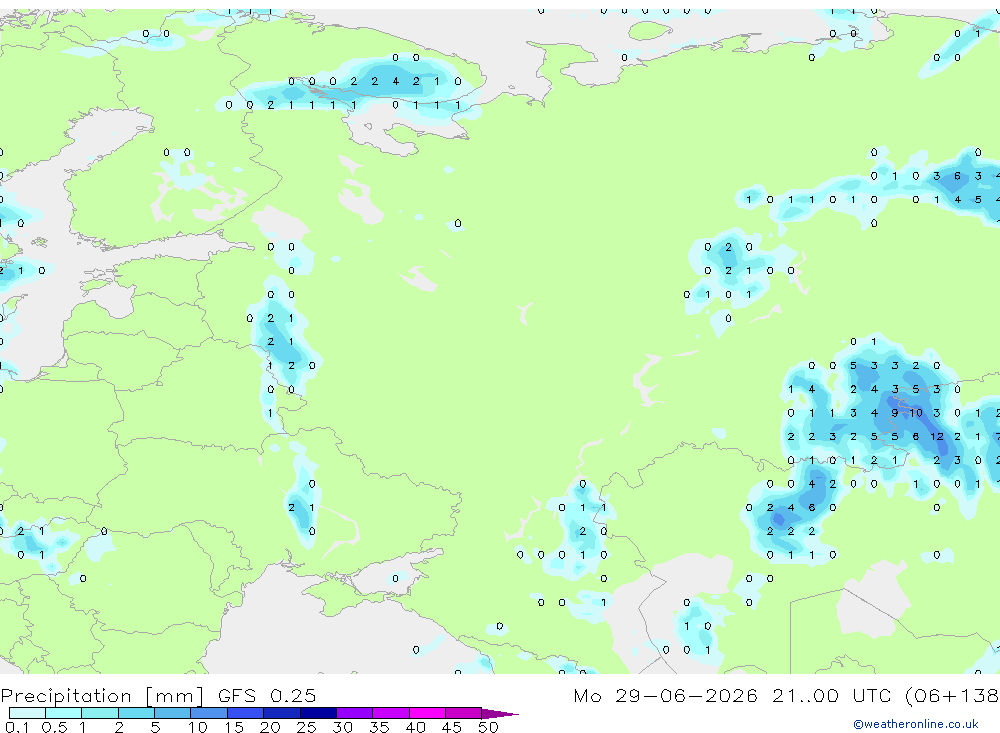Click the 1–2 mm legend color swatch
Viewport: 1000px width, 733px height.
[x=99, y=713]
